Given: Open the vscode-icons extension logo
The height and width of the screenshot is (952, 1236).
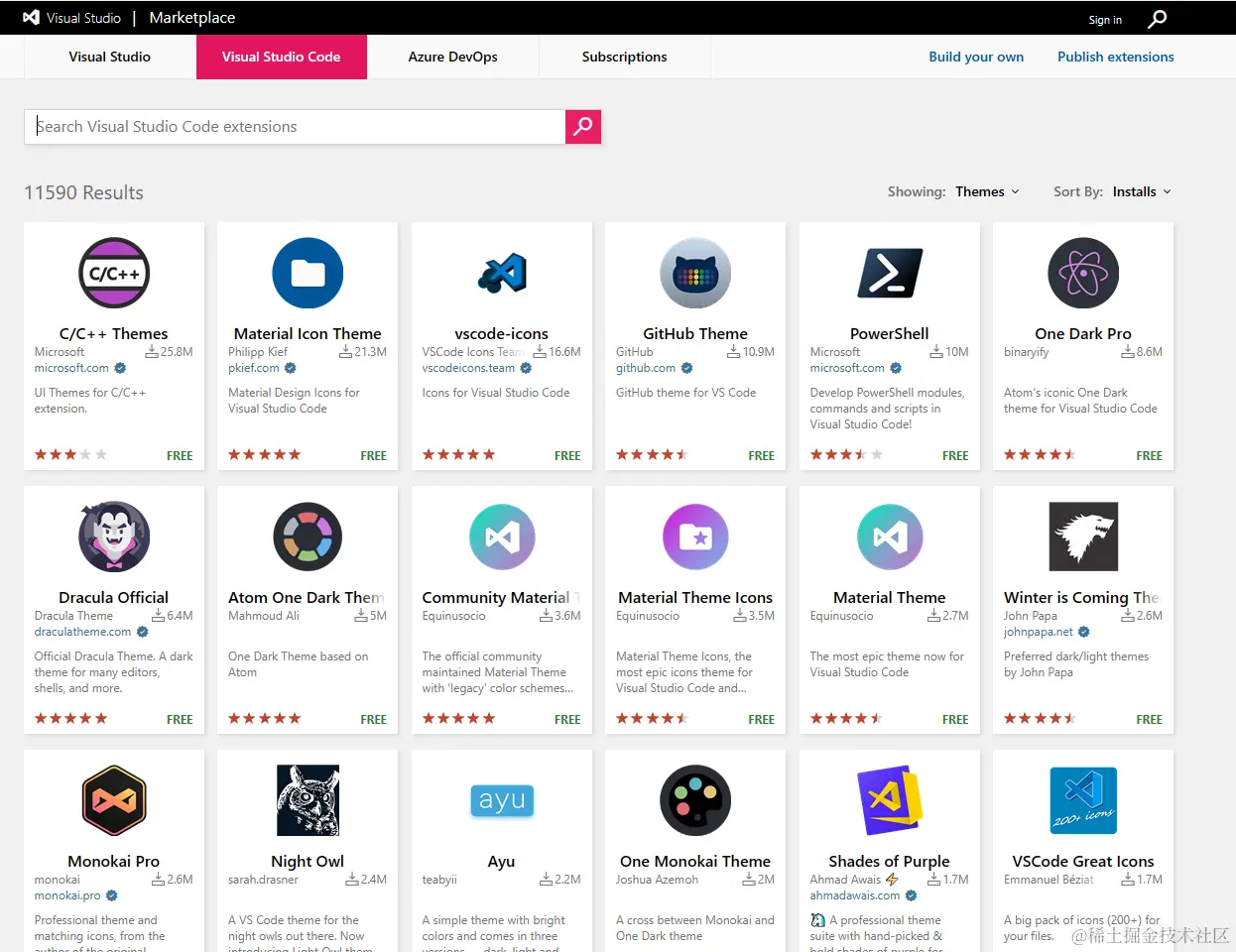Looking at the screenshot, I should click(x=502, y=273).
